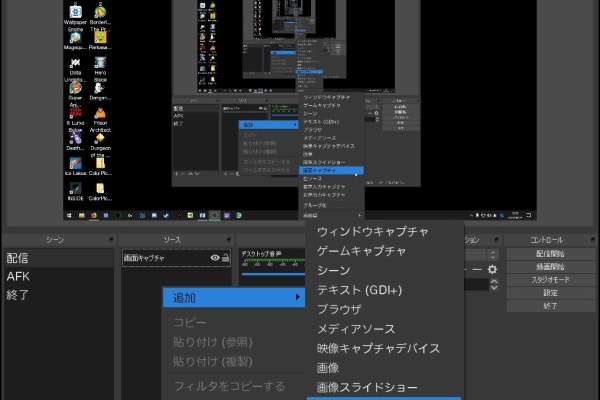
Task: Select the 画面キャプチャ source row
Action: [x=176, y=258]
